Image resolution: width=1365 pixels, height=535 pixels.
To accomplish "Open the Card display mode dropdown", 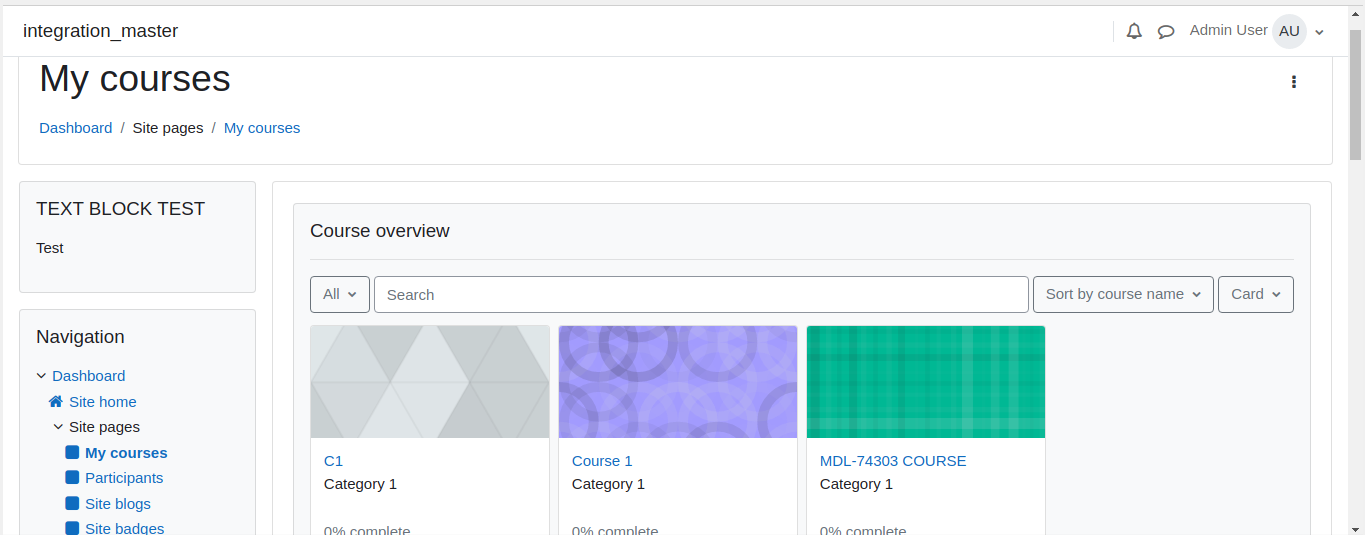I will tap(1256, 294).
